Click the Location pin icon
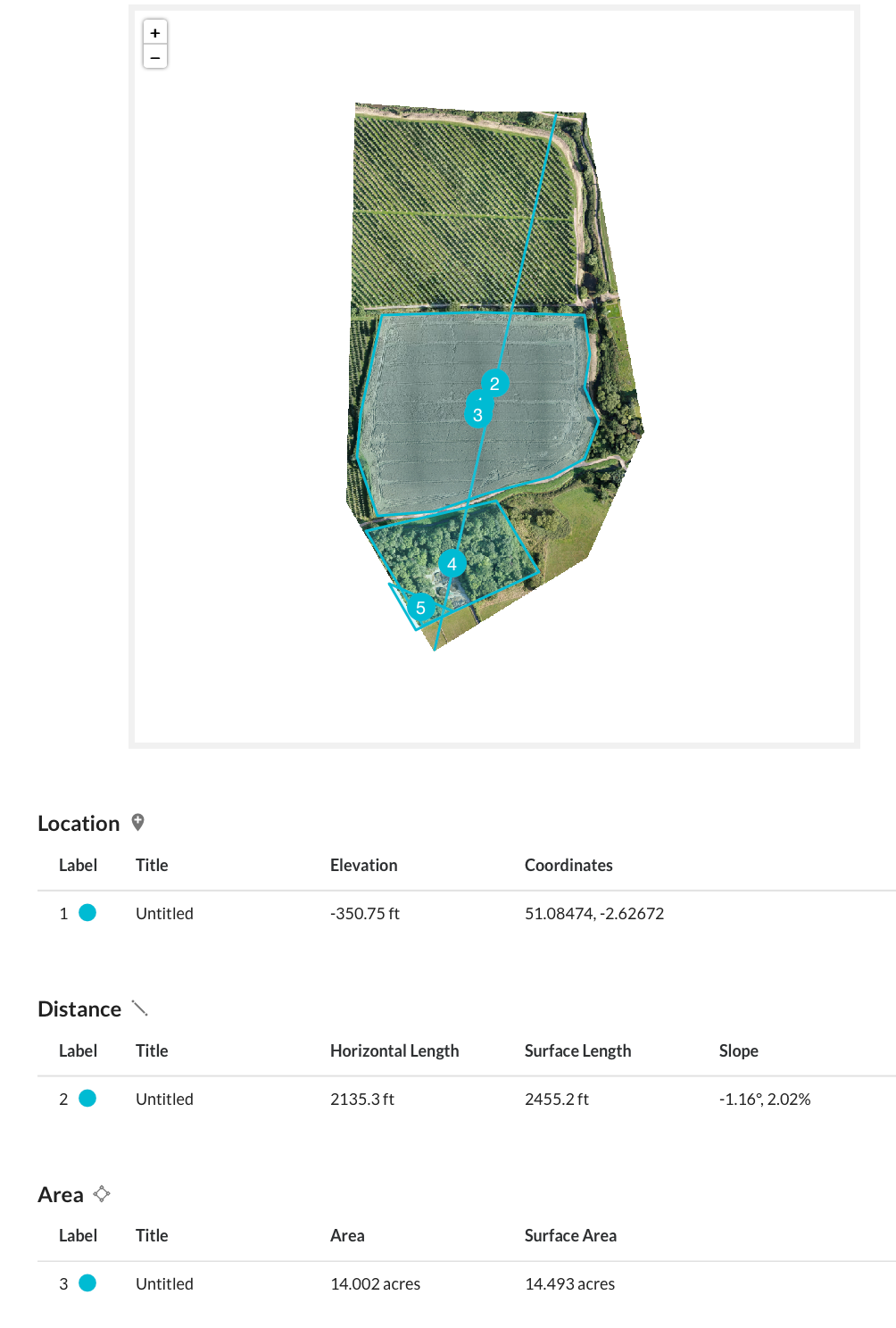The height and width of the screenshot is (1328, 896). (137, 823)
